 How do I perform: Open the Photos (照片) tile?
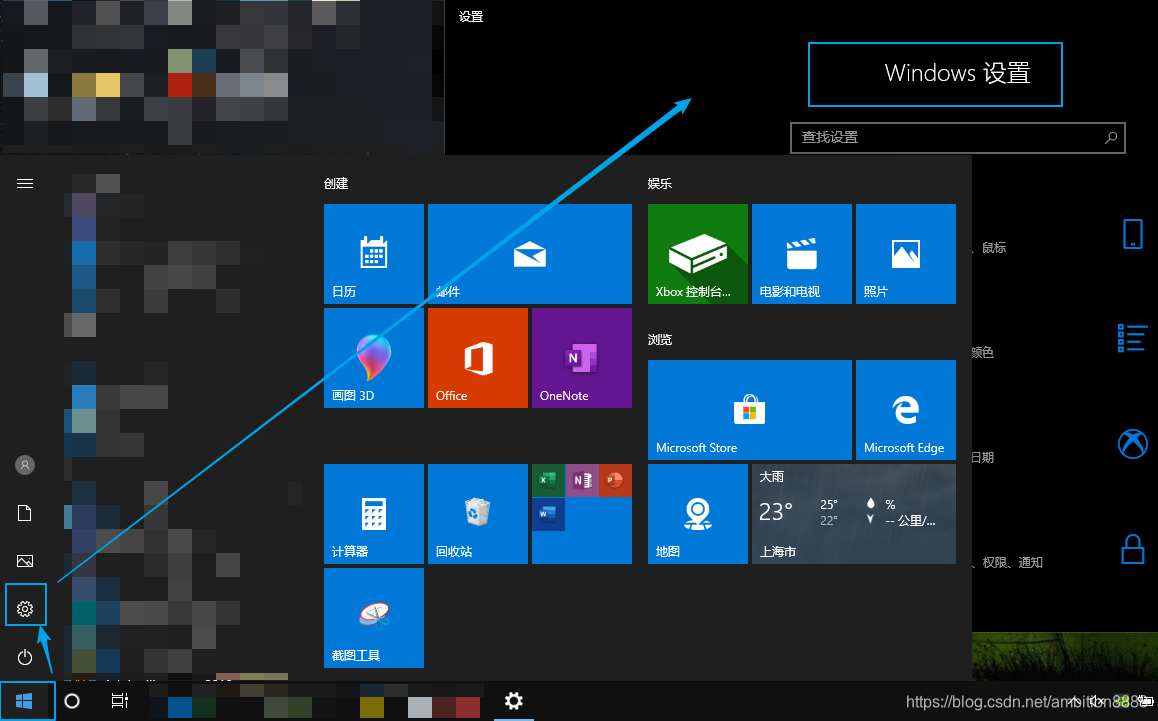905,254
